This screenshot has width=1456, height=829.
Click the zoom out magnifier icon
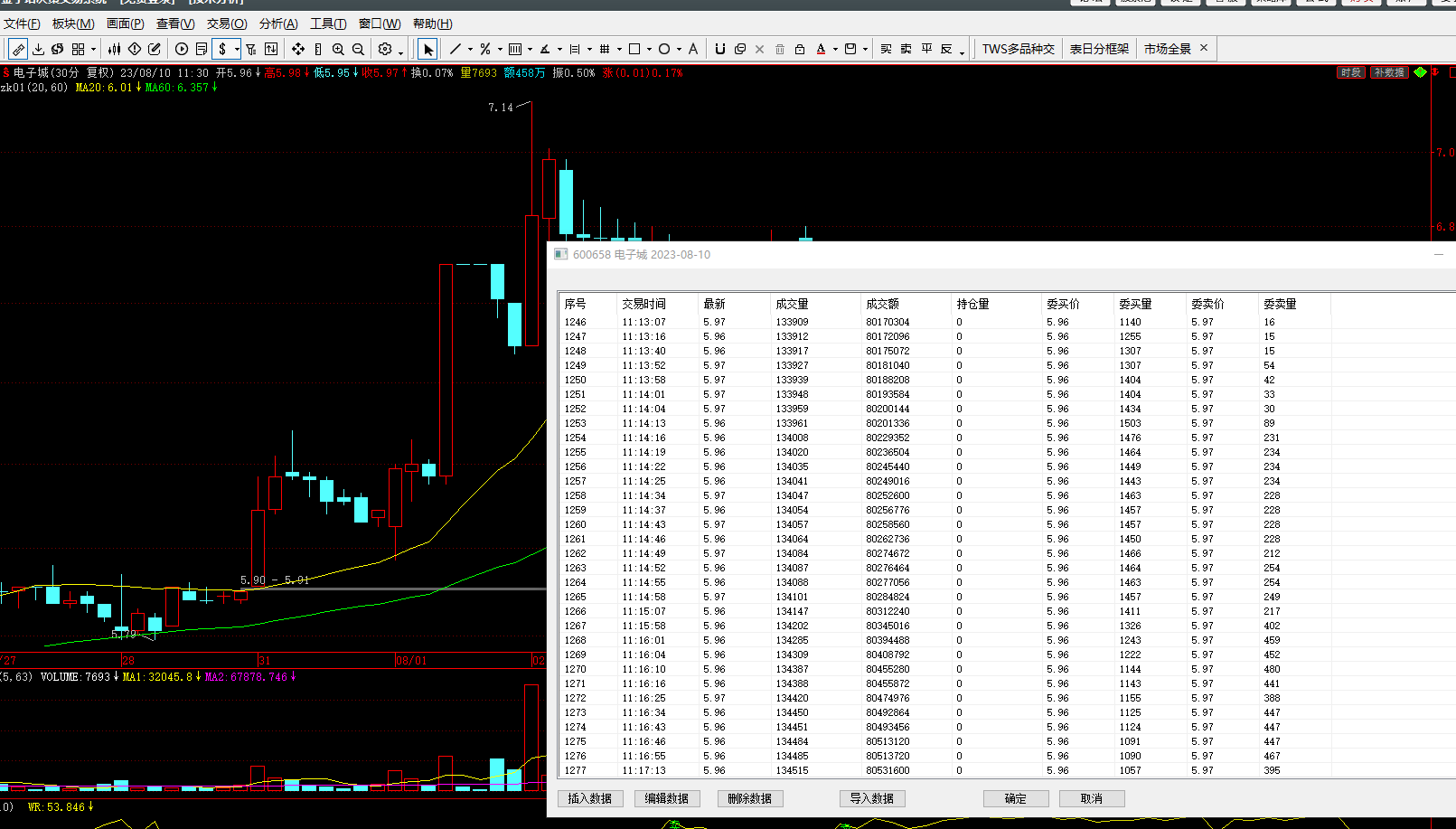[358, 49]
